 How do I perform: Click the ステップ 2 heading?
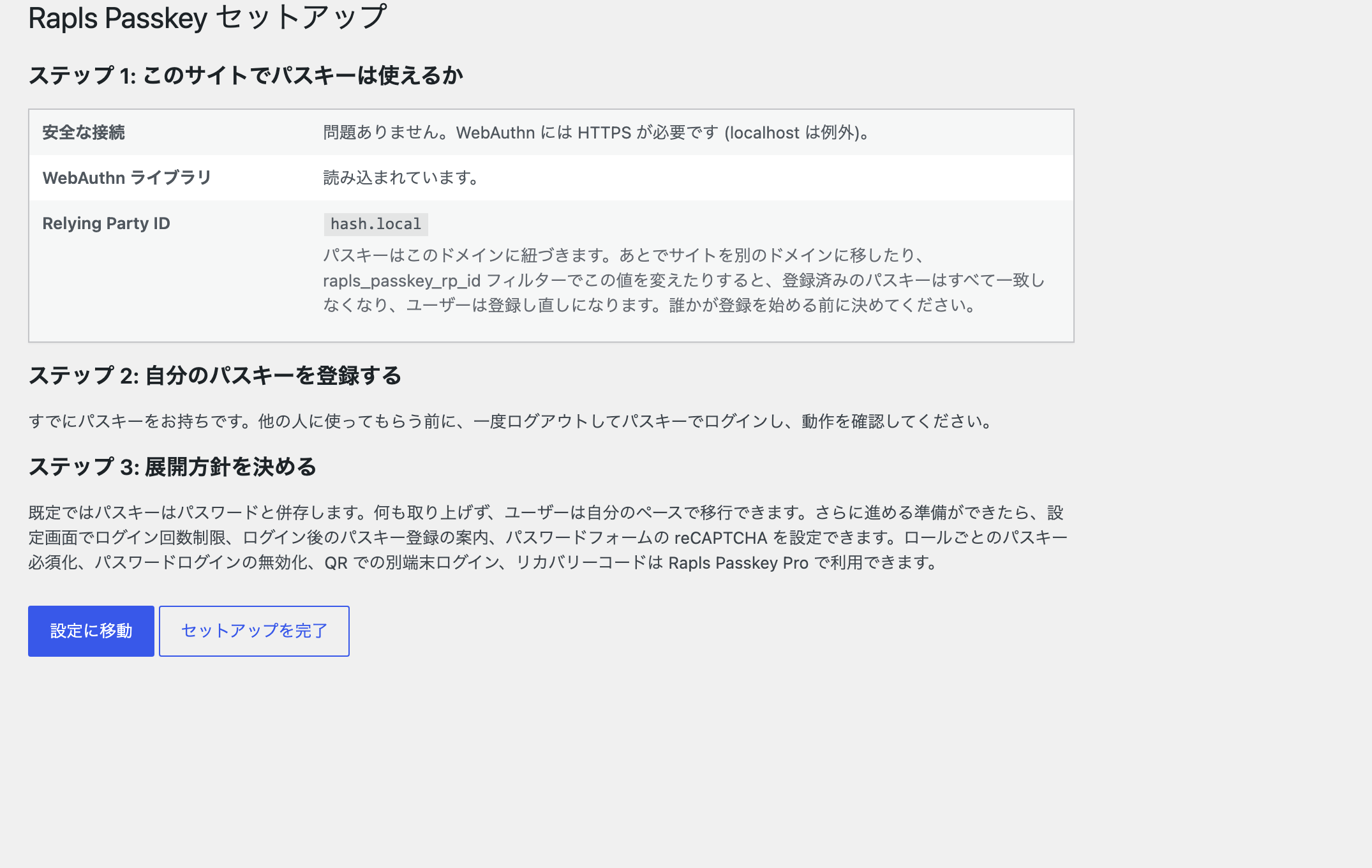(215, 375)
